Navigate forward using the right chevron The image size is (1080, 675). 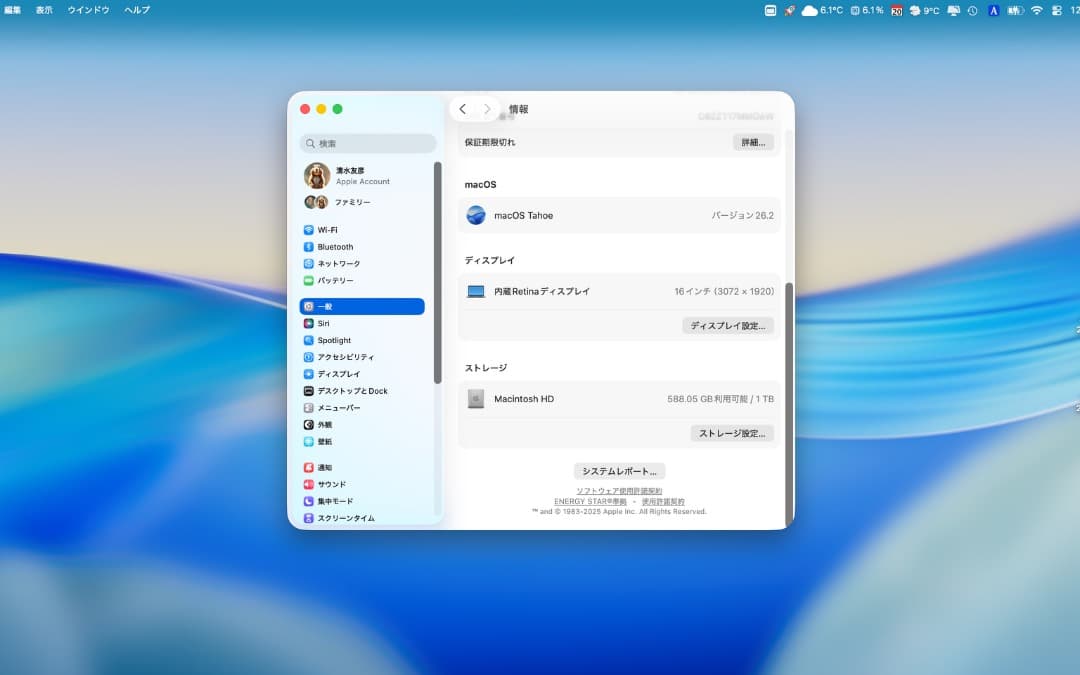(x=487, y=108)
